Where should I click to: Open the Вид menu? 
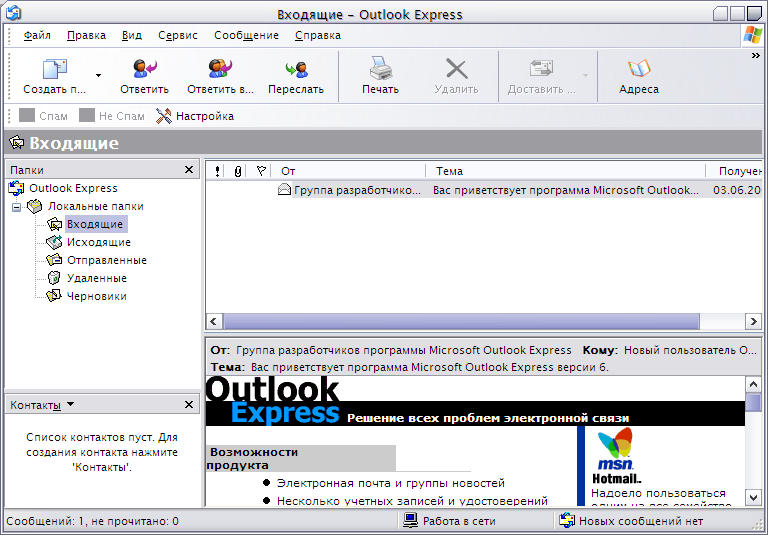click(132, 35)
